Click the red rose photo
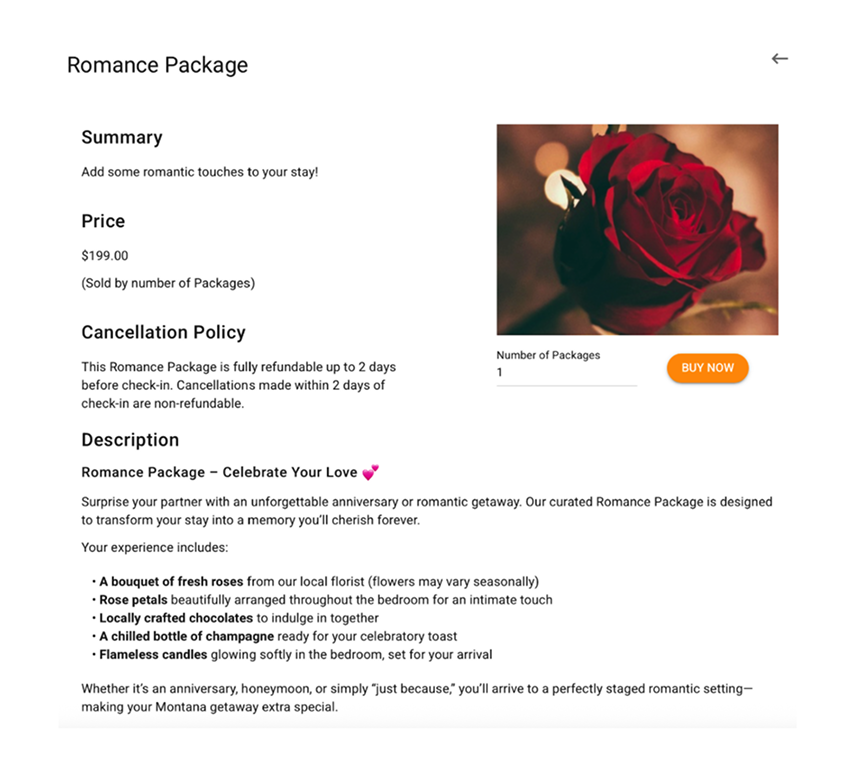Viewport: 856px width, 773px height. pos(637,229)
